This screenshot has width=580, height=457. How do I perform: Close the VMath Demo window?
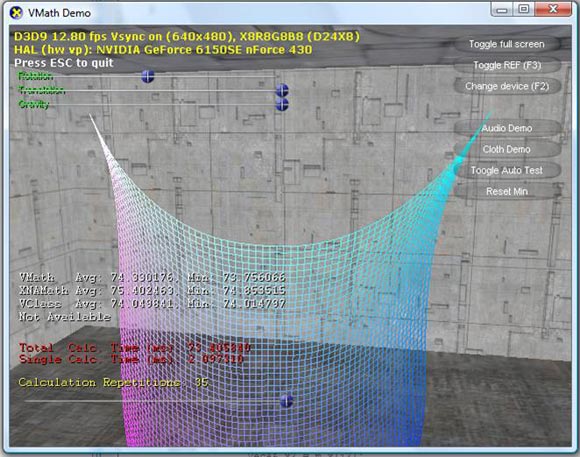553,10
